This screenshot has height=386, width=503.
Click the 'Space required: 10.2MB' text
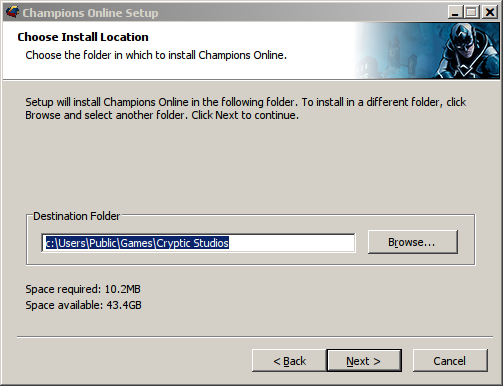point(83,289)
